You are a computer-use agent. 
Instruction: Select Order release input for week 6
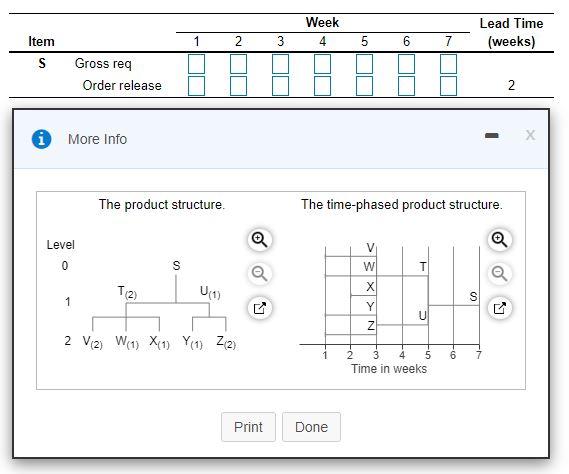click(406, 86)
